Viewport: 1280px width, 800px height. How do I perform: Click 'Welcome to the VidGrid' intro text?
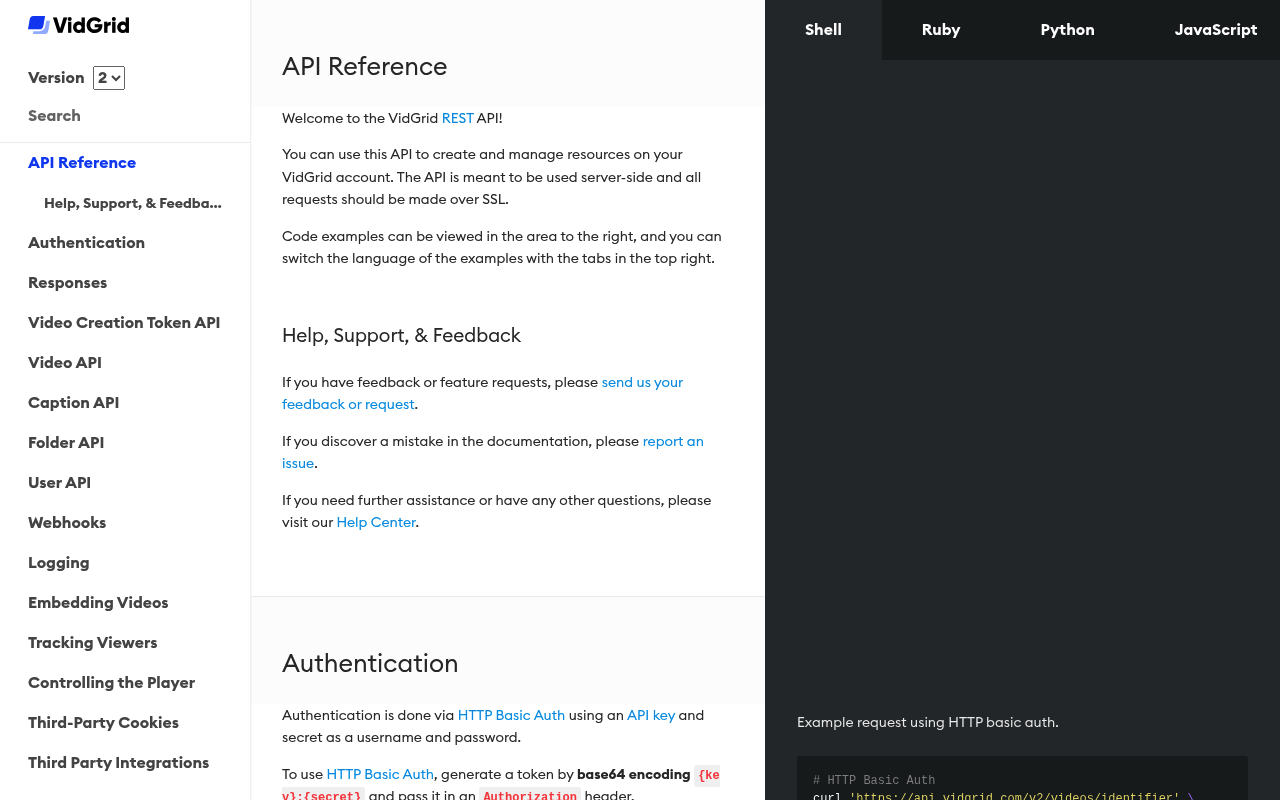(360, 118)
